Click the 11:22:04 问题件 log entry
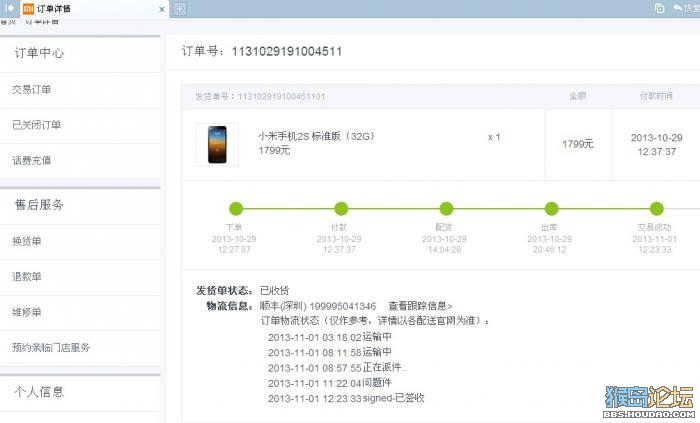700x423 pixels. click(x=330, y=383)
